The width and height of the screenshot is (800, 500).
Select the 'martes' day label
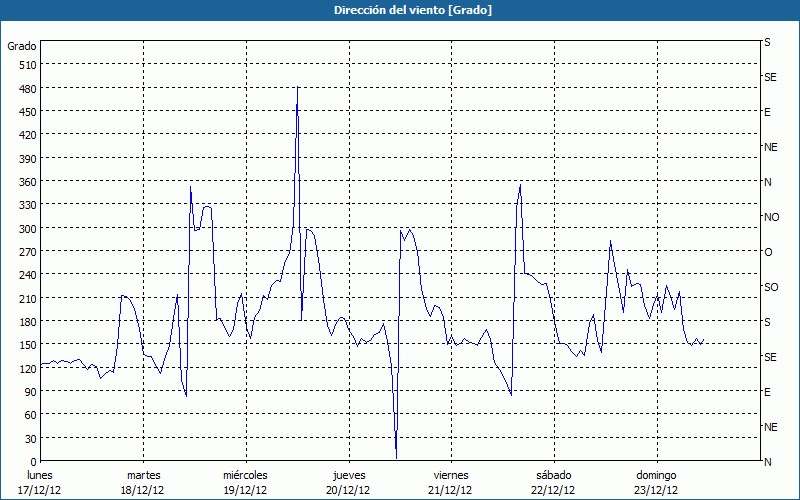(143, 475)
